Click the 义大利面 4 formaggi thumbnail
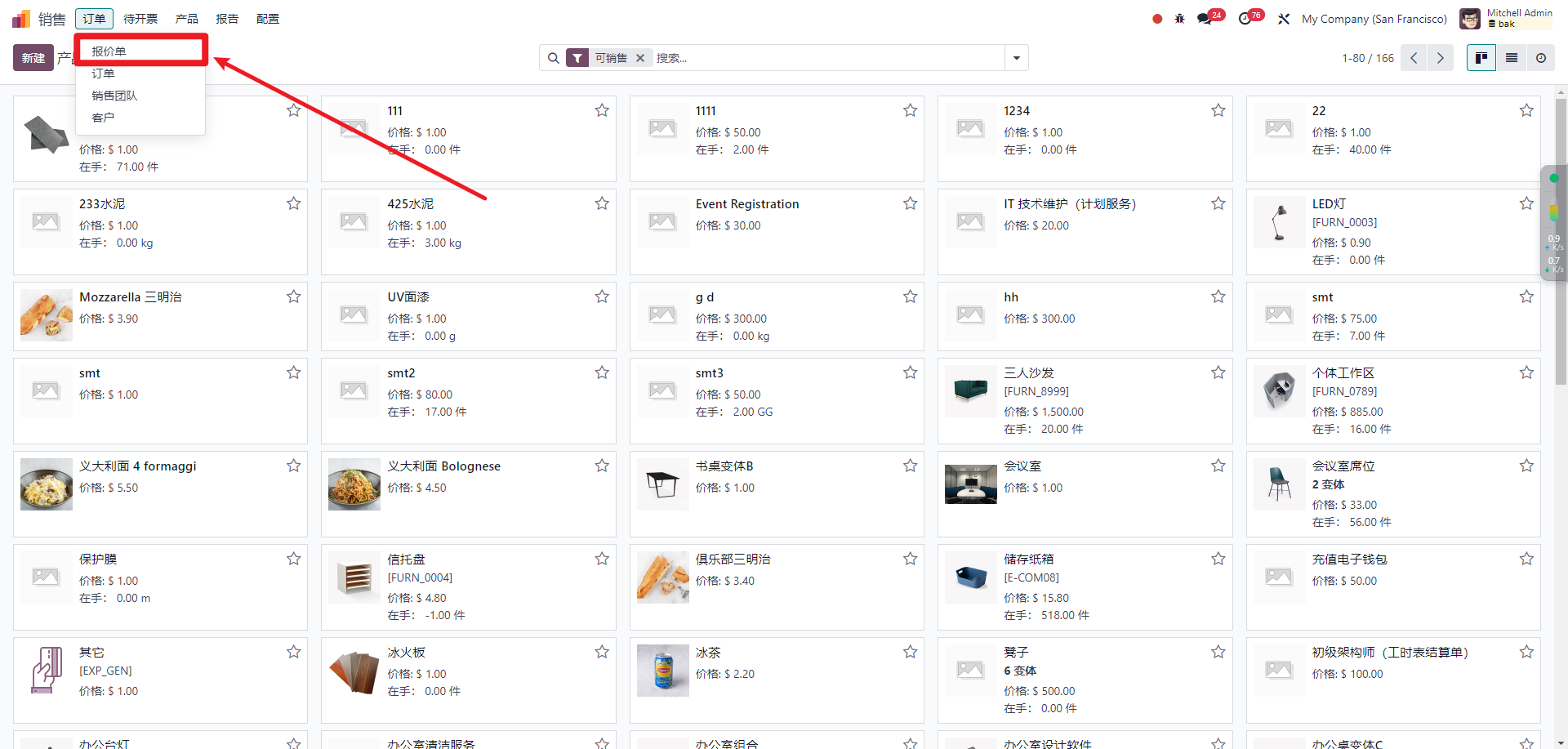 (x=47, y=484)
